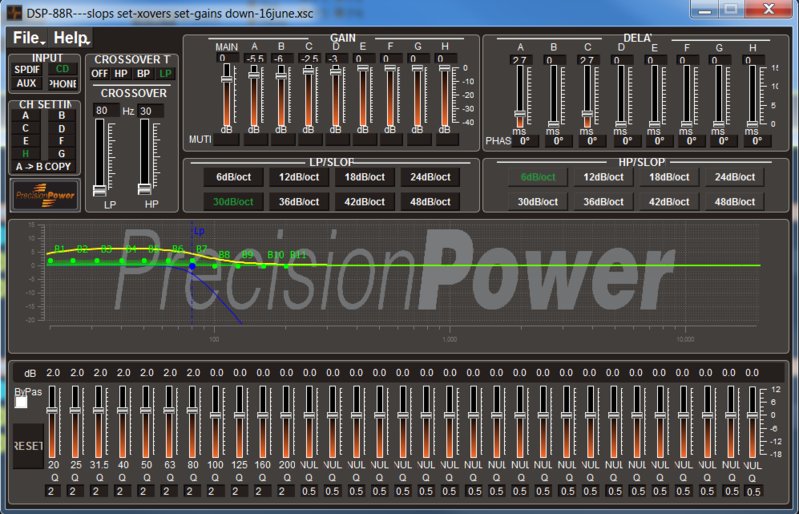The image size is (799, 514).
Task: Select channel G in CH SETTING
Action: (x=61, y=154)
